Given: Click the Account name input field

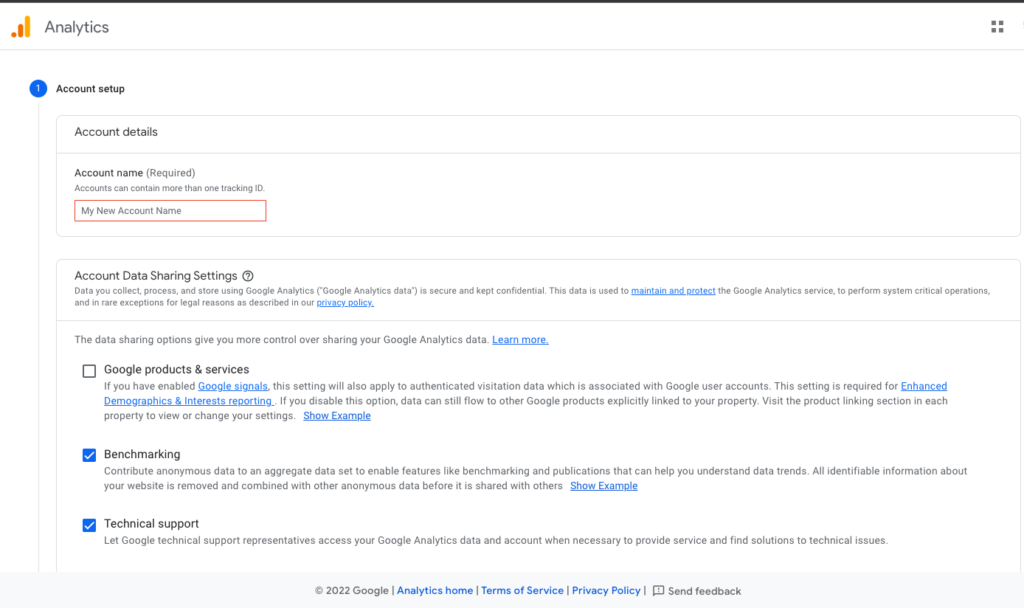Looking at the screenshot, I should click(170, 211).
